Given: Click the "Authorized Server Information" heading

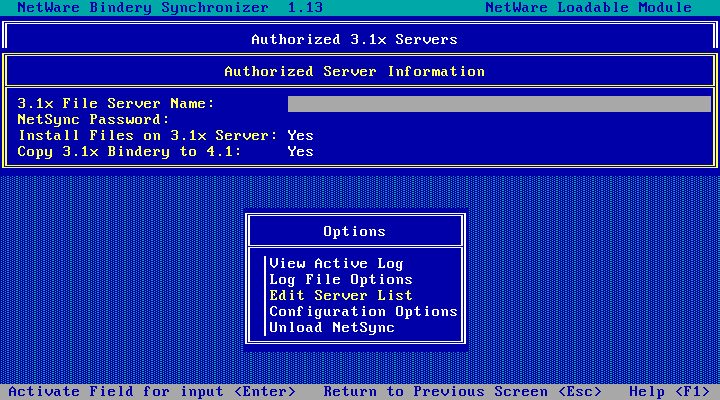Looking at the screenshot, I should [354, 72].
